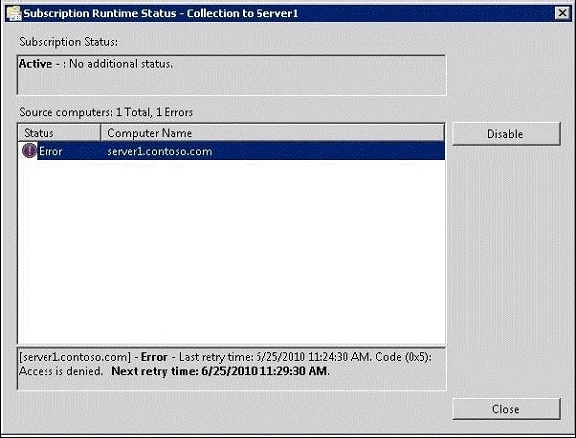Select the server1.contoso.com computer name entry
This screenshot has width=576, height=438.
(160, 151)
